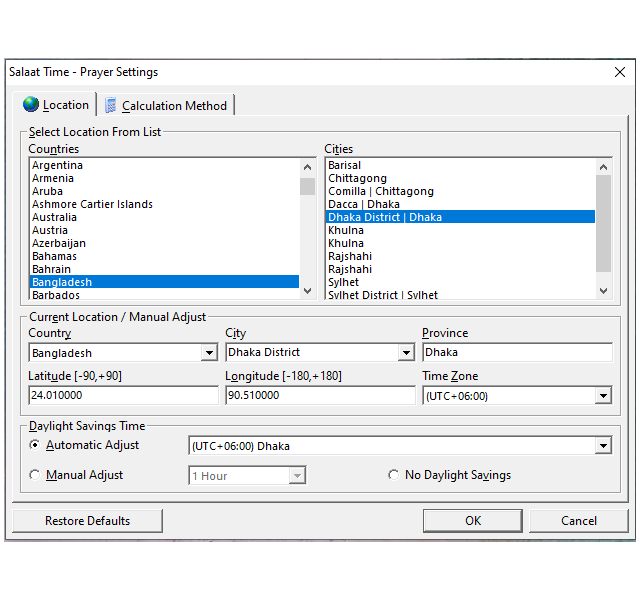Select Bangladesh in Countries list
640x600 pixels.
[x=164, y=282]
